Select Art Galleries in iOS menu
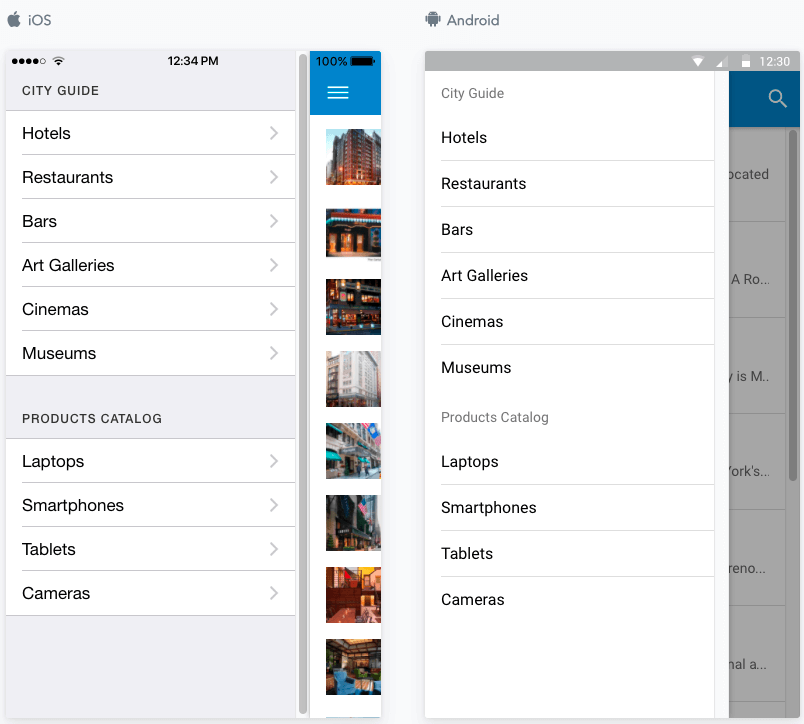 150,265
